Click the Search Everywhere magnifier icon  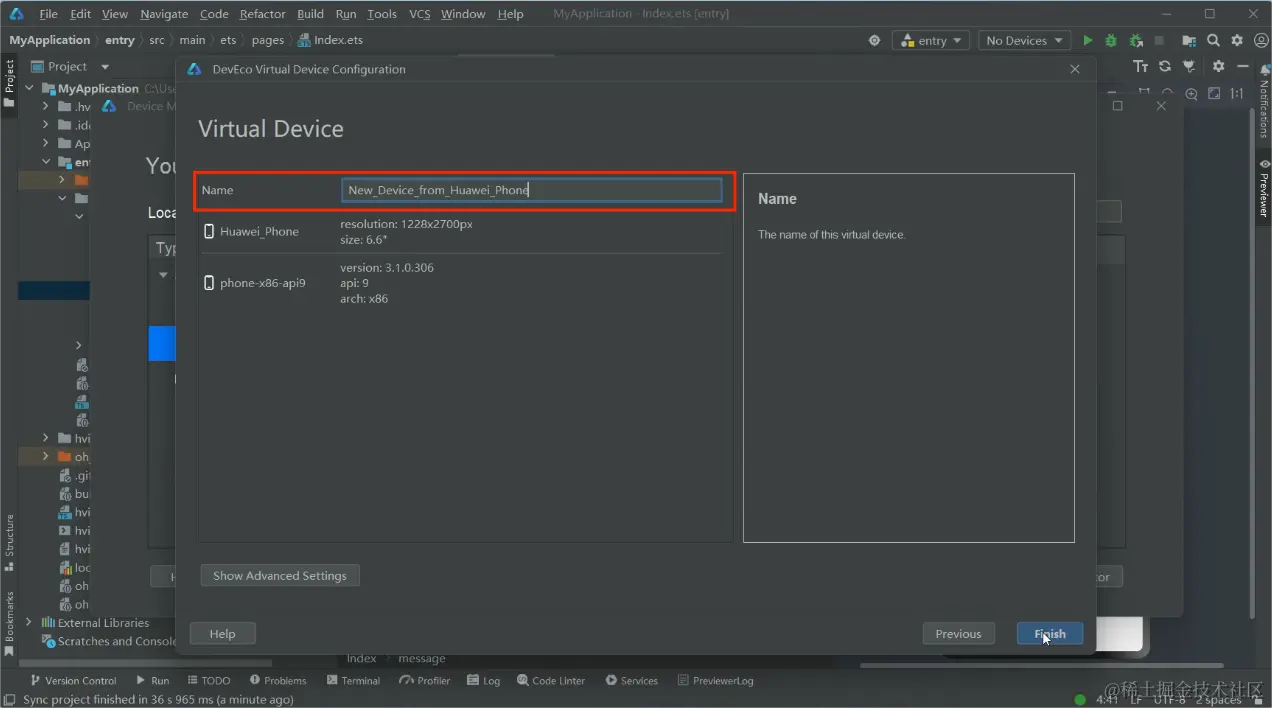point(1213,41)
